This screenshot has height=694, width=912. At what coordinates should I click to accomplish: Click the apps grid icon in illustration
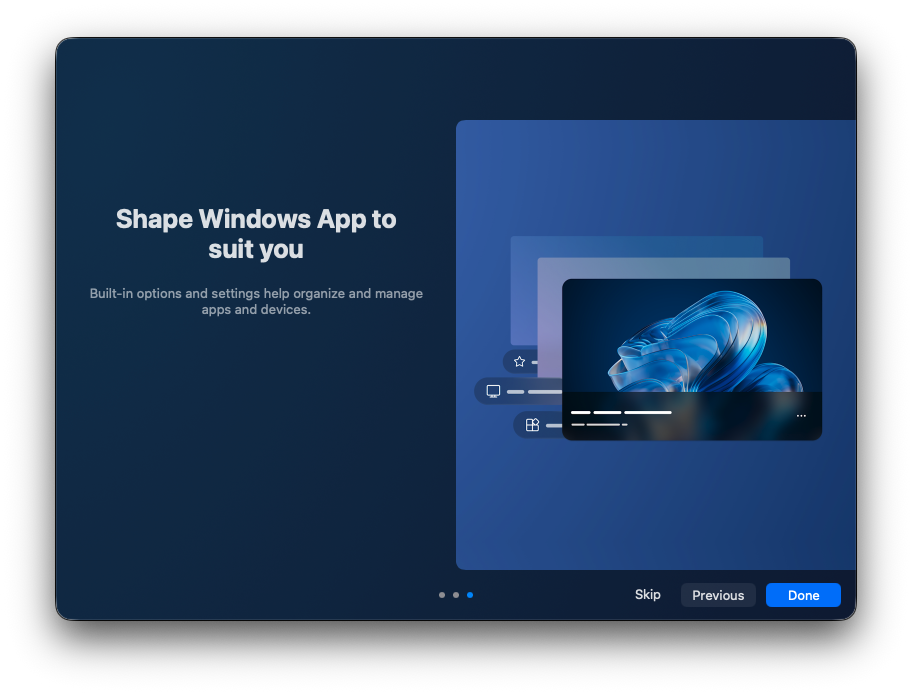[x=532, y=425]
